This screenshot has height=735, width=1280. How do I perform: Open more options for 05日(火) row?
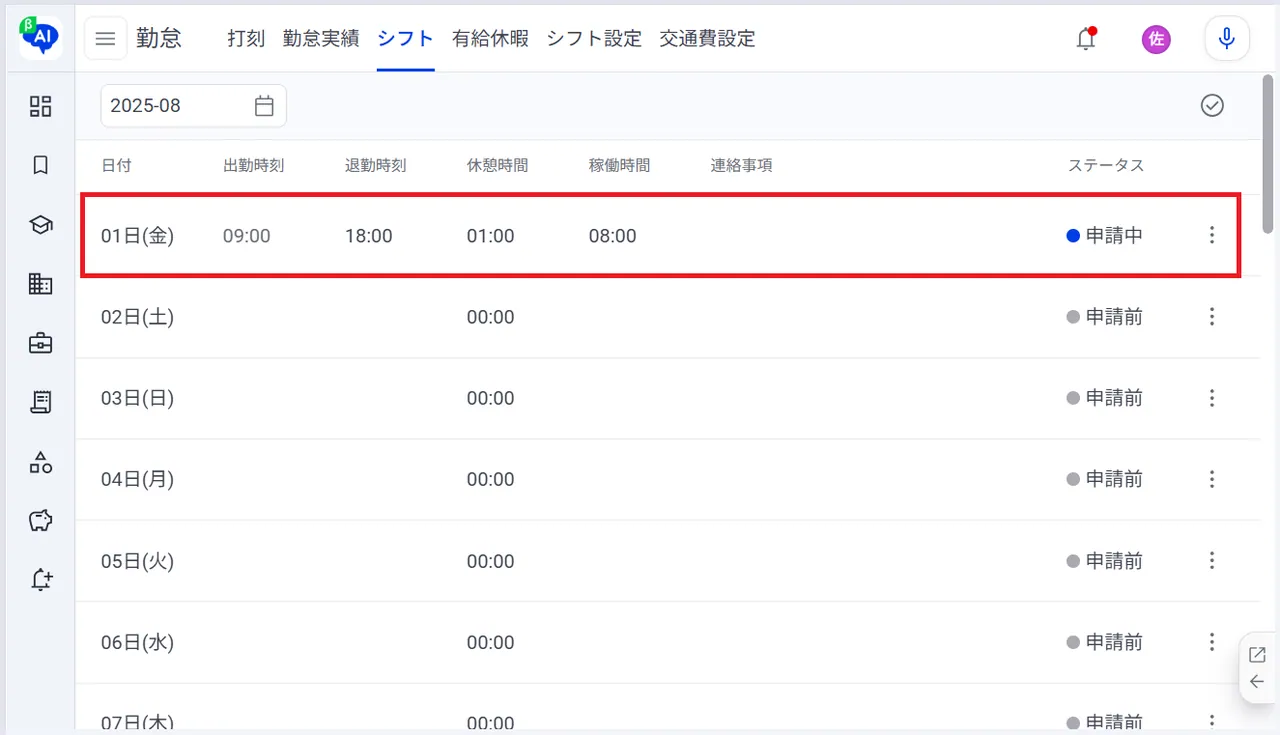(1212, 561)
